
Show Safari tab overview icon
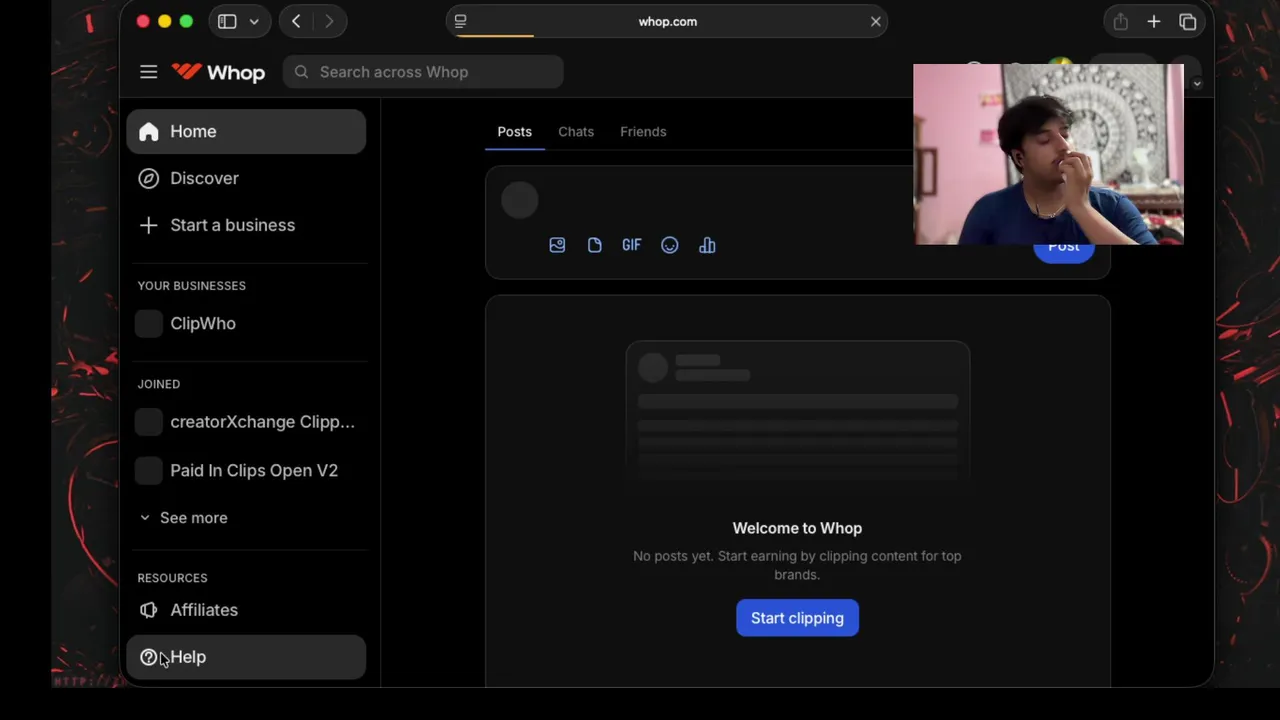pos(1188,21)
